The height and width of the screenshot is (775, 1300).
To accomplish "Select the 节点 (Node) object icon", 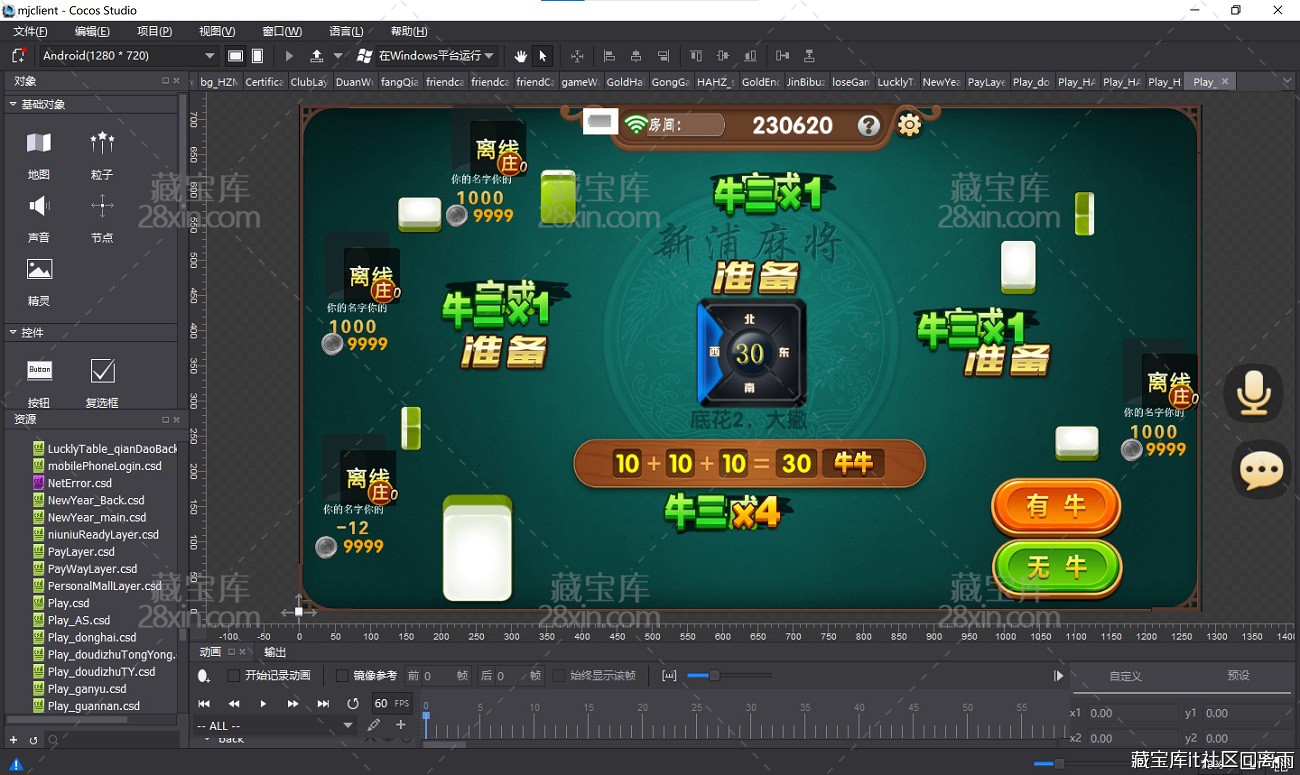I will pos(102,207).
